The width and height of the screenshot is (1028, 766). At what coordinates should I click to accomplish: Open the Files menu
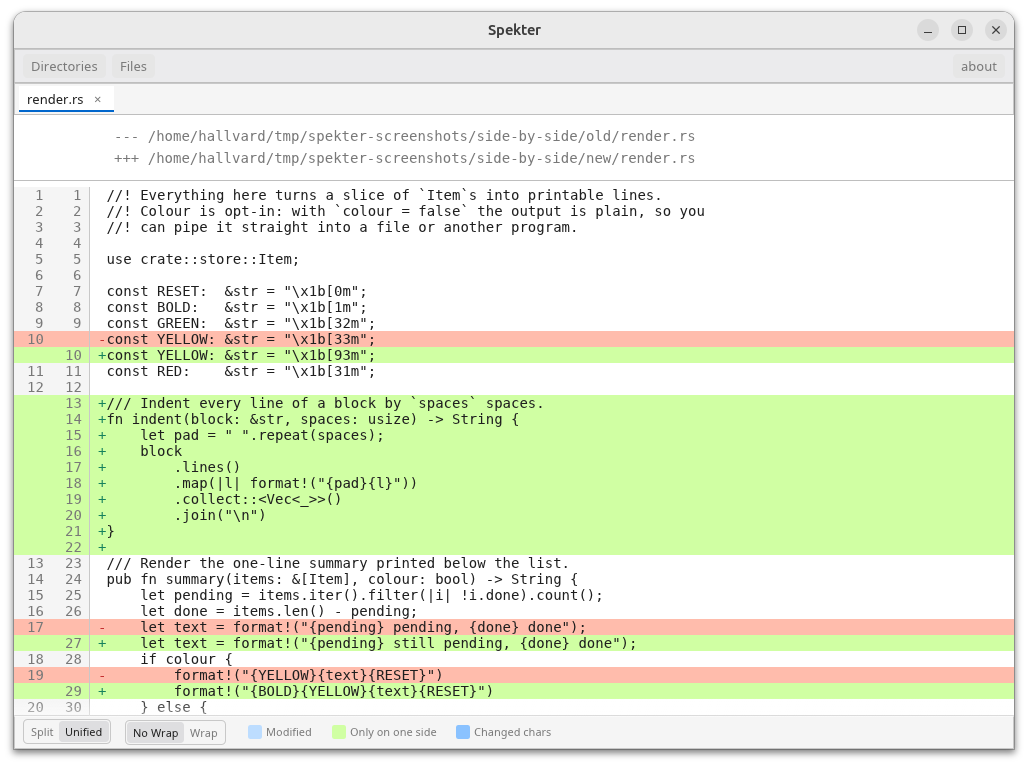[x=133, y=66]
